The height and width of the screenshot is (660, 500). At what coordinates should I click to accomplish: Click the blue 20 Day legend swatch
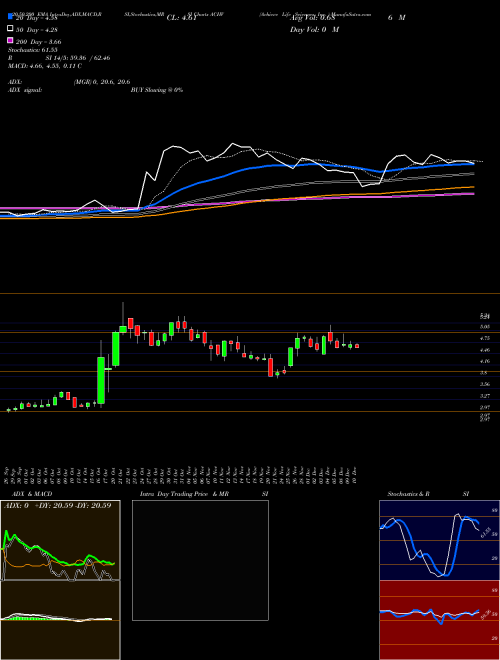[x=10, y=17]
